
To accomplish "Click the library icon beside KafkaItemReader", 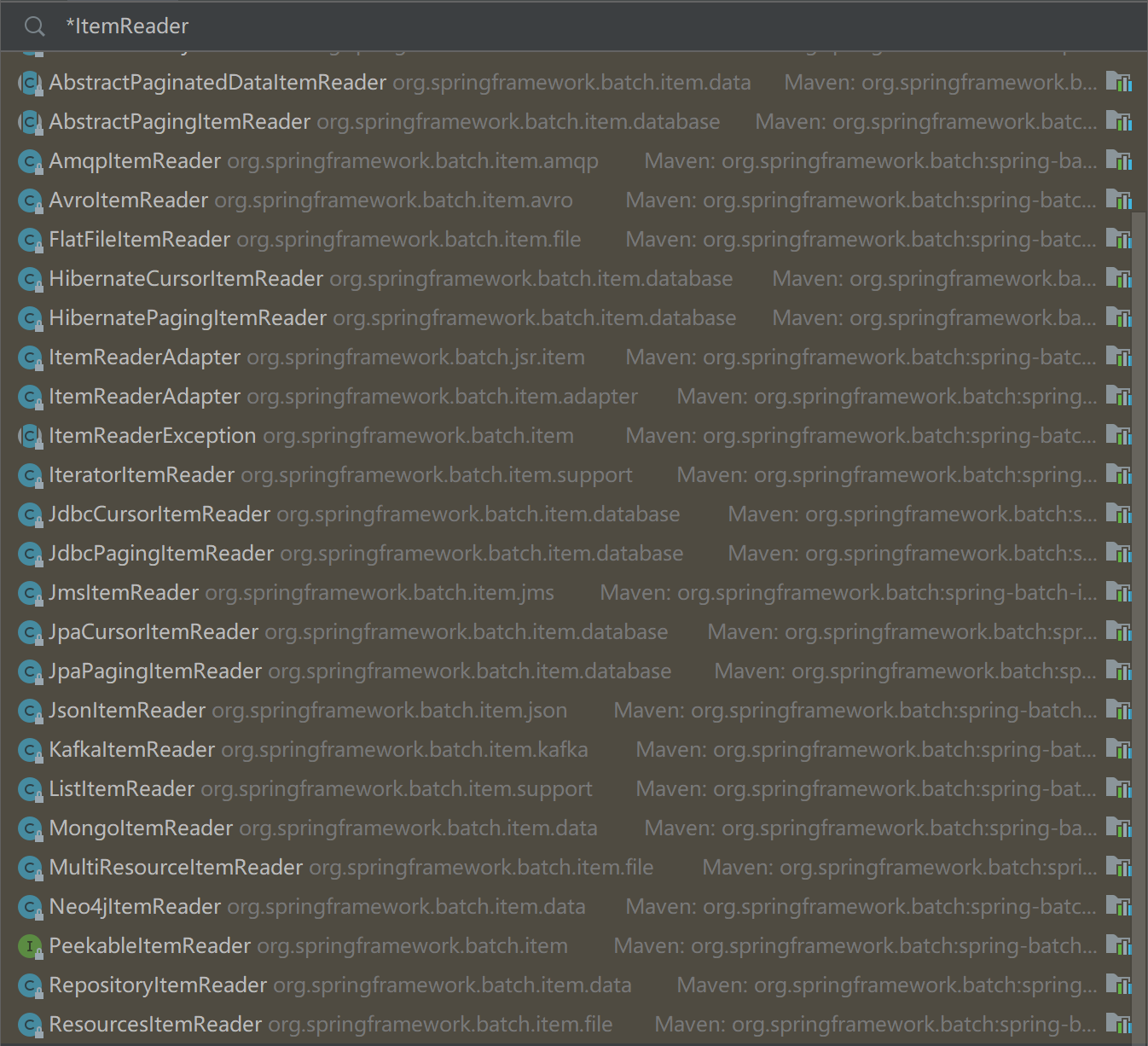I will click(1118, 750).
